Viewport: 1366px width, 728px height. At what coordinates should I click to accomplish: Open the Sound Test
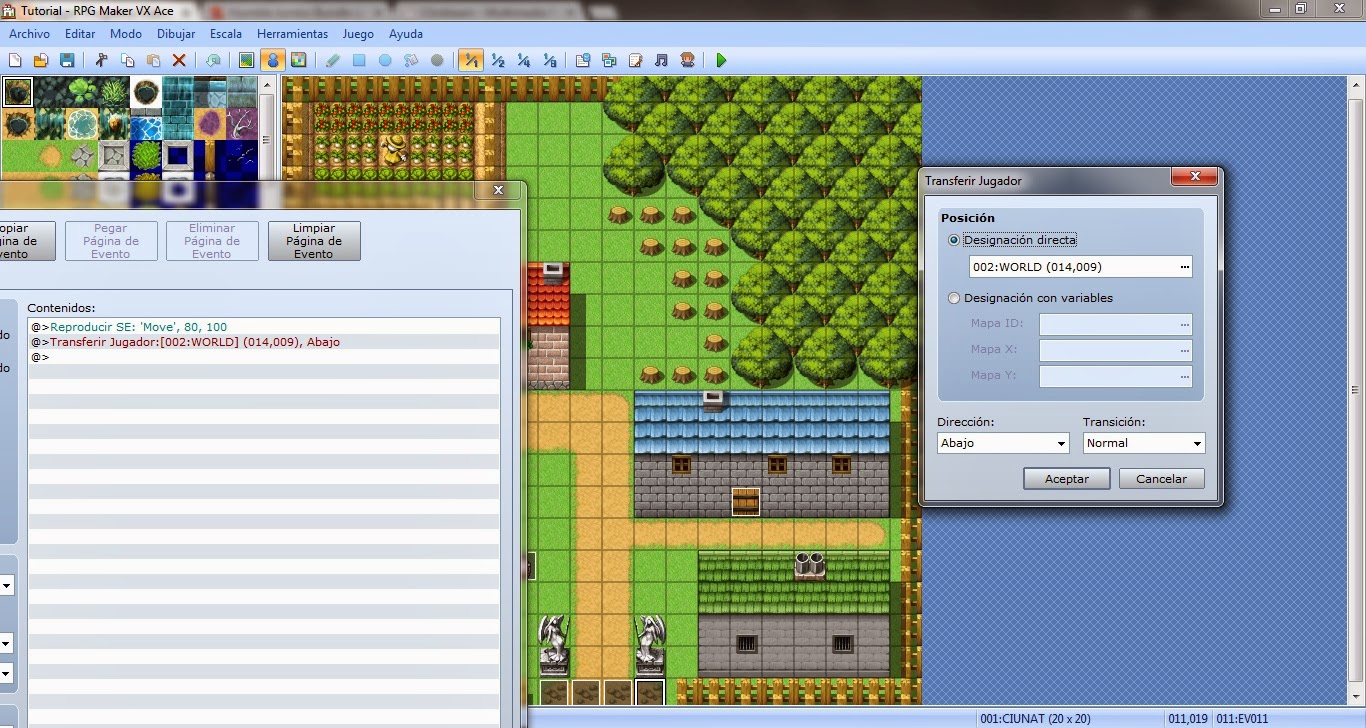click(x=661, y=60)
